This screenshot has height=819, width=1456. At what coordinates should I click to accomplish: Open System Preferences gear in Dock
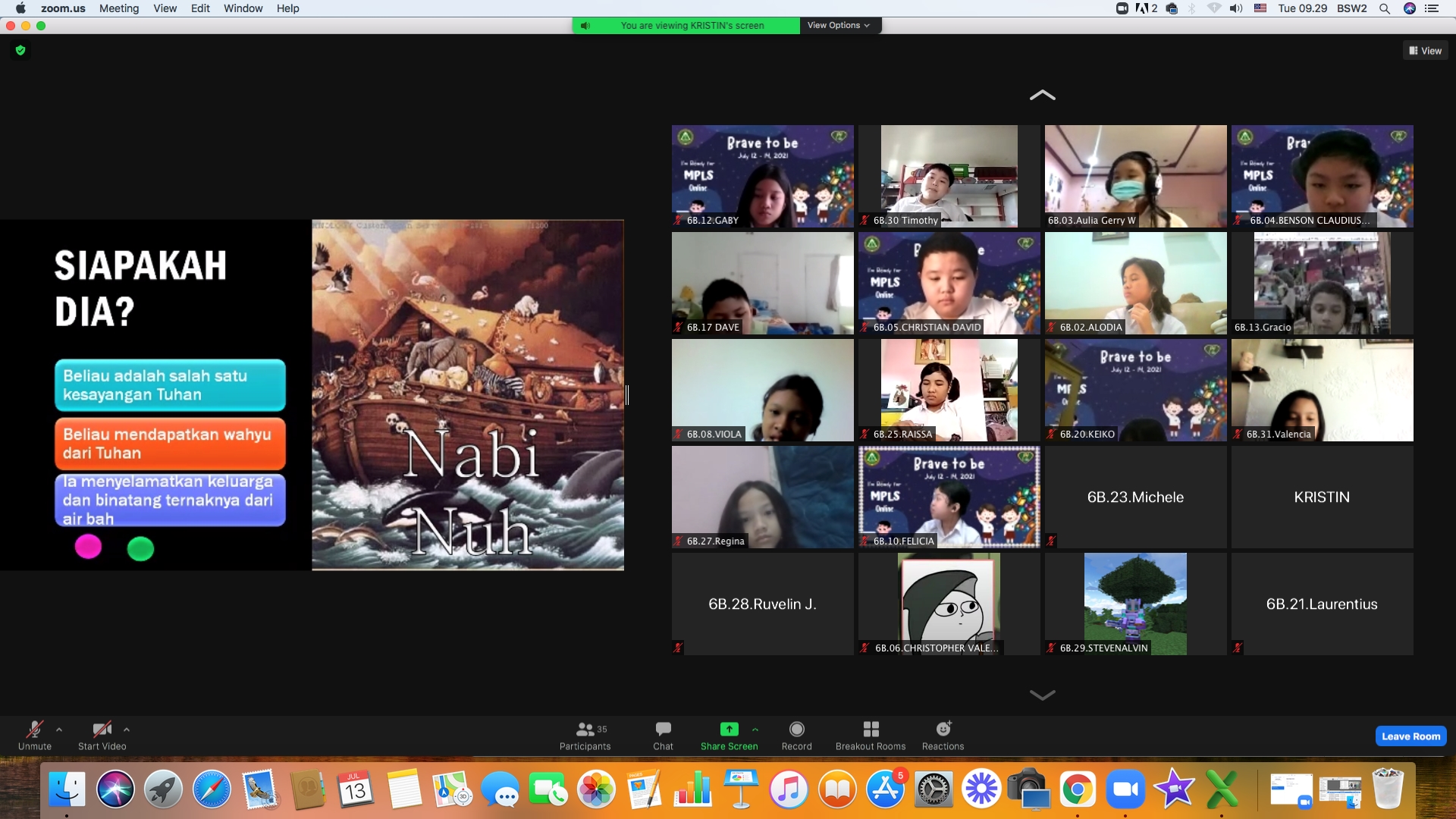pos(934,790)
